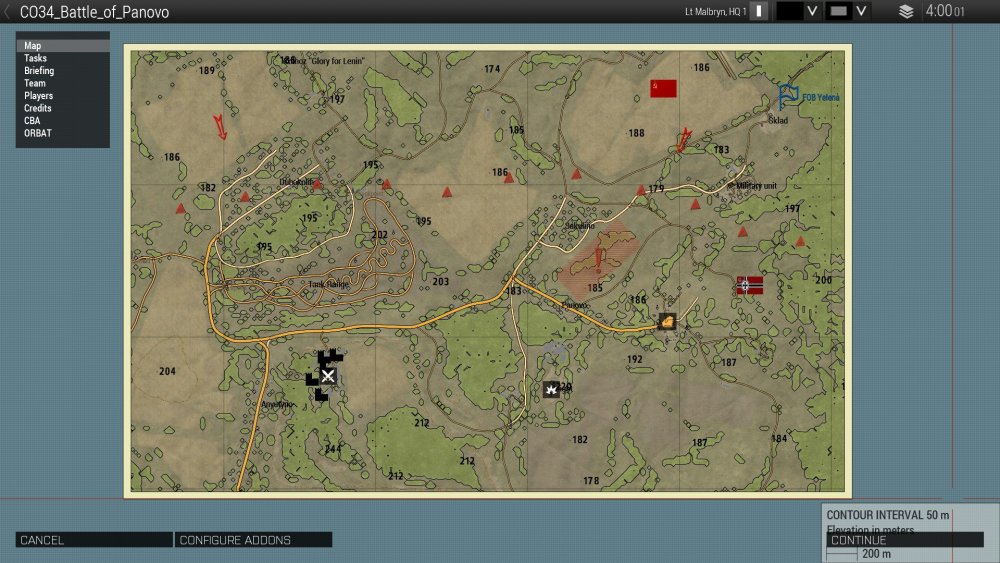Image resolution: width=1000 pixels, height=563 pixels.
Task: Click the German war flag marker
Action: (749, 285)
